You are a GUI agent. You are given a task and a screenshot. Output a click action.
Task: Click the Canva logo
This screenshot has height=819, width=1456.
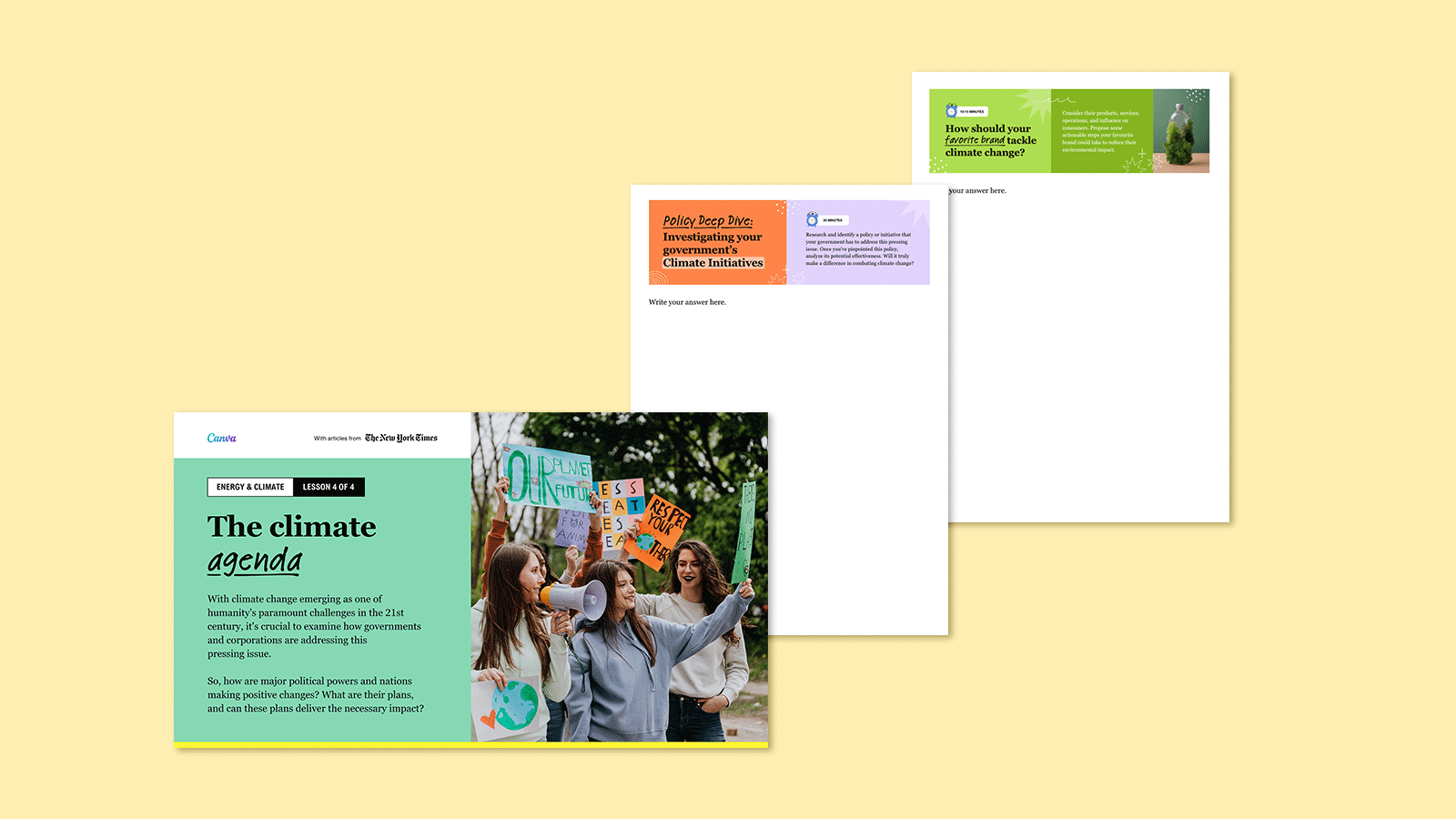click(x=224, y=439)
